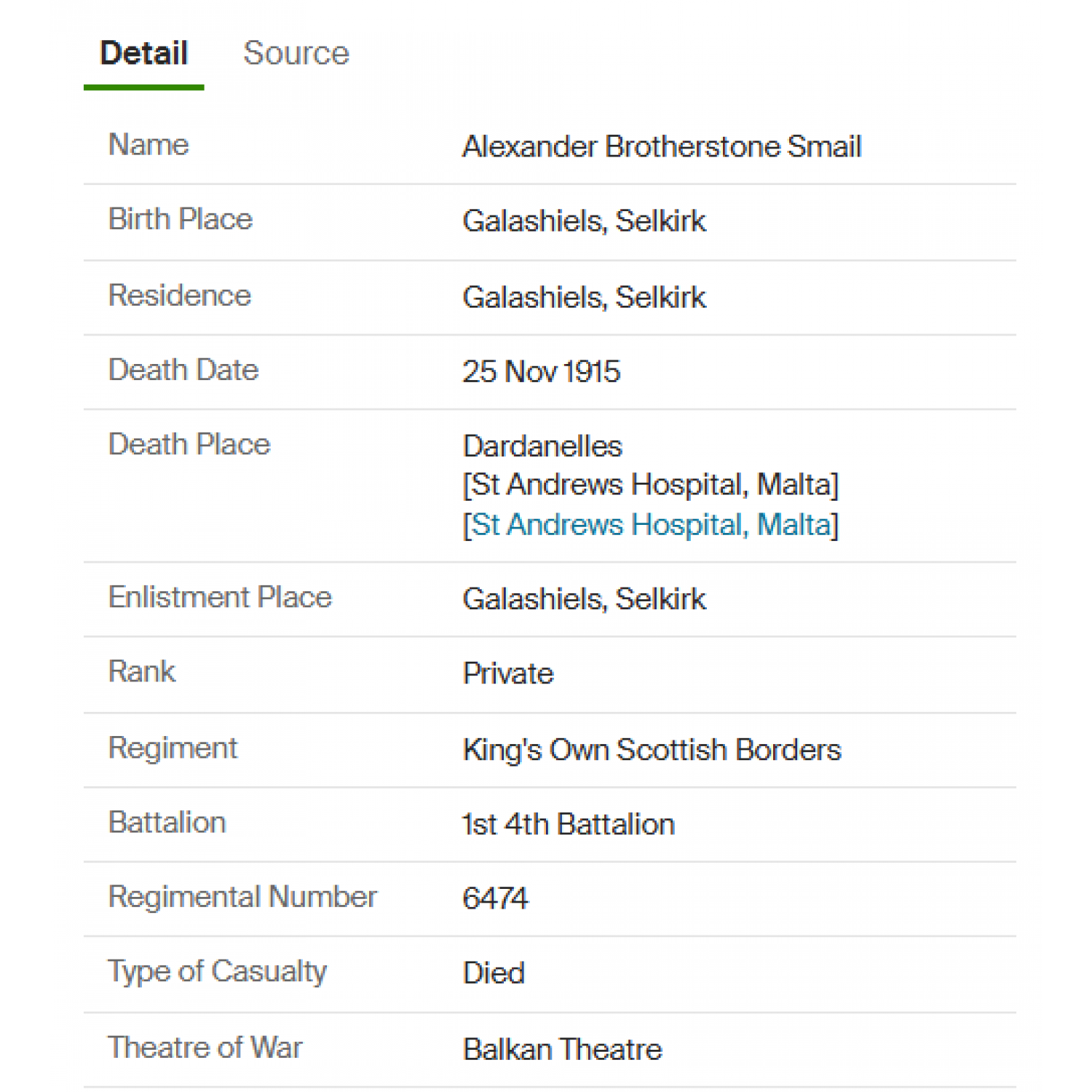Click the regiment King's Own Scottish Borders

pyautogui.click(x=652, y=750)
